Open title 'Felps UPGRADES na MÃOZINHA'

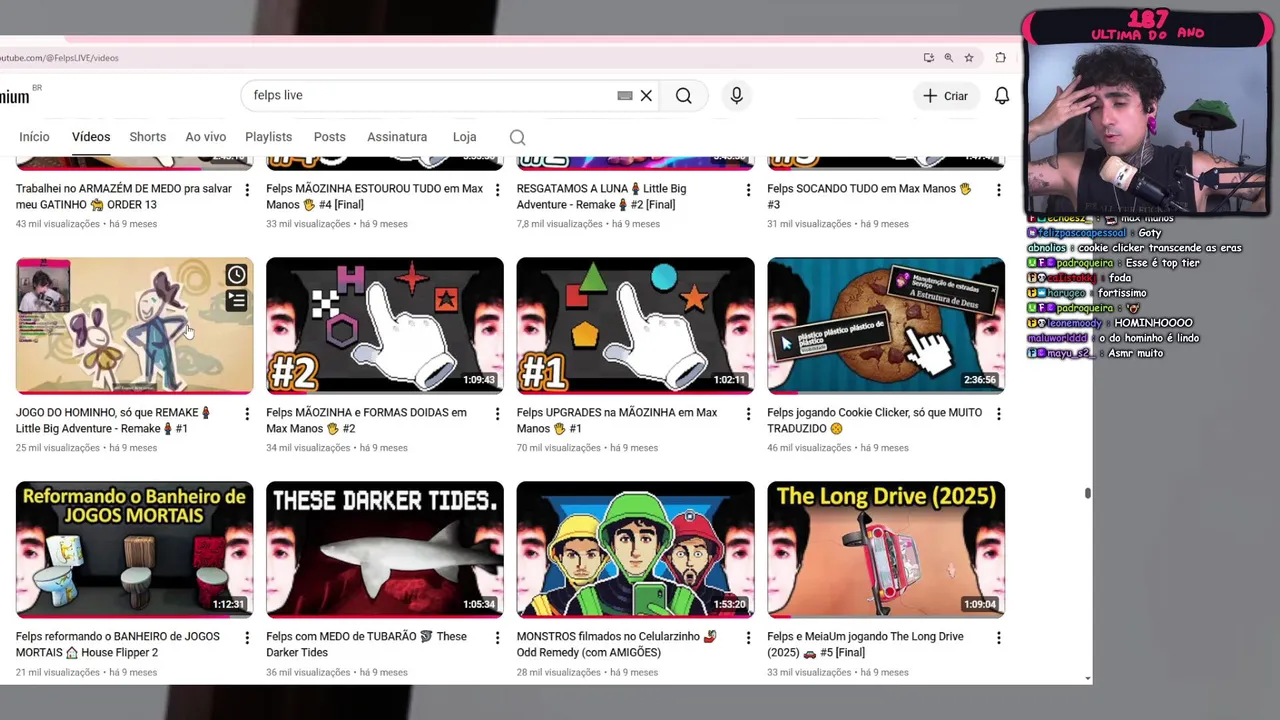pos(617,421)
